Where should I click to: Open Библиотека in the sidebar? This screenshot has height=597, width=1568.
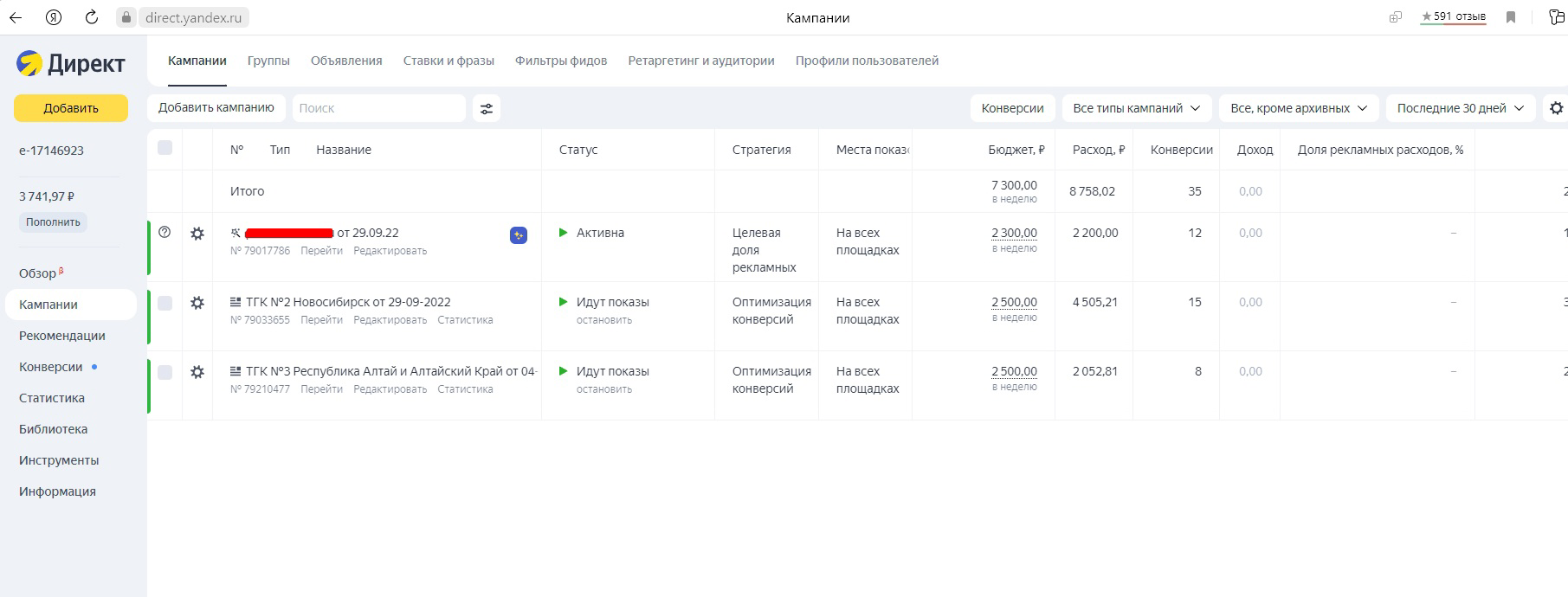(53, 429)
